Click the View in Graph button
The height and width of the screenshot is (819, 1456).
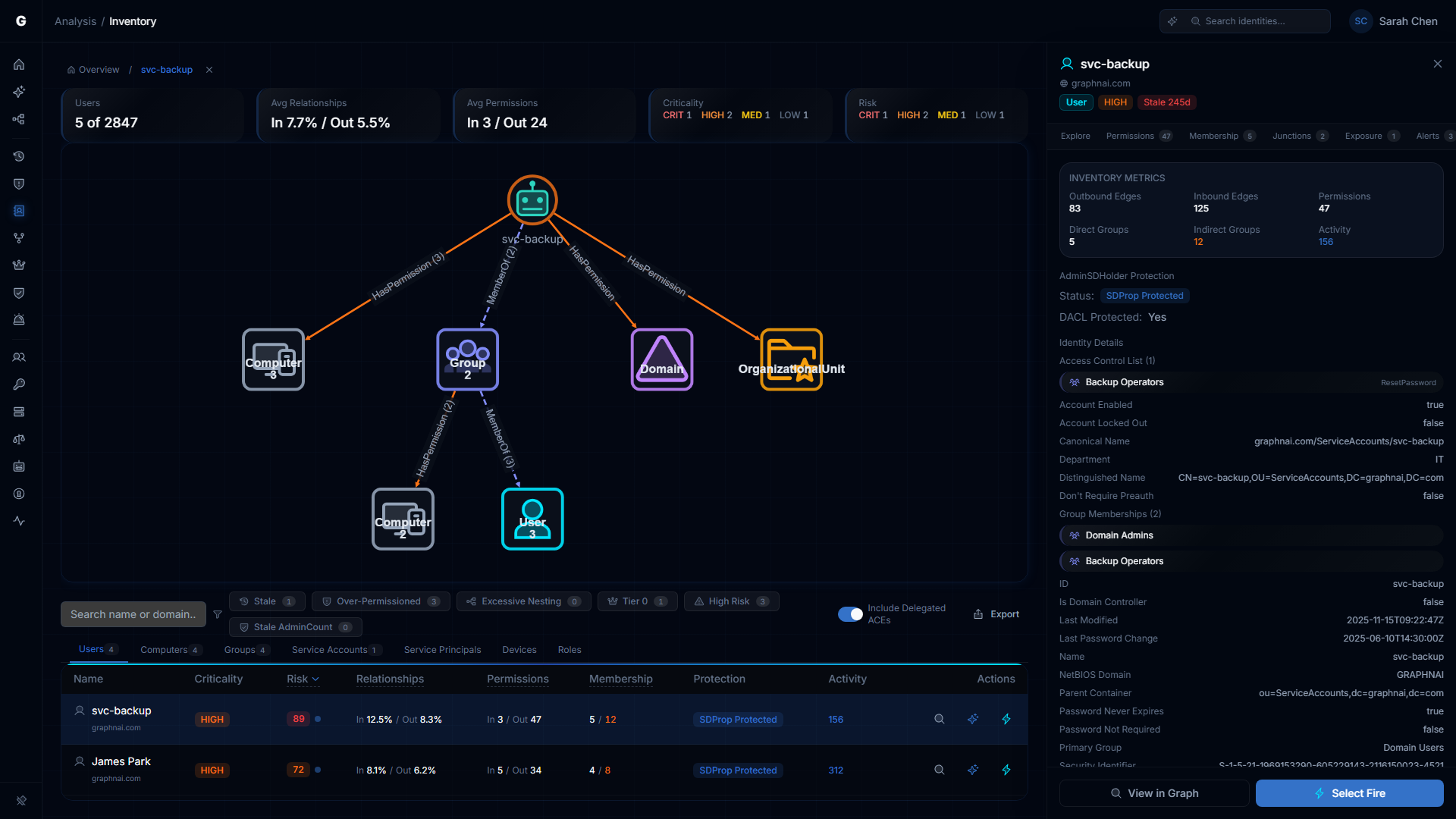coord(1153,793)
